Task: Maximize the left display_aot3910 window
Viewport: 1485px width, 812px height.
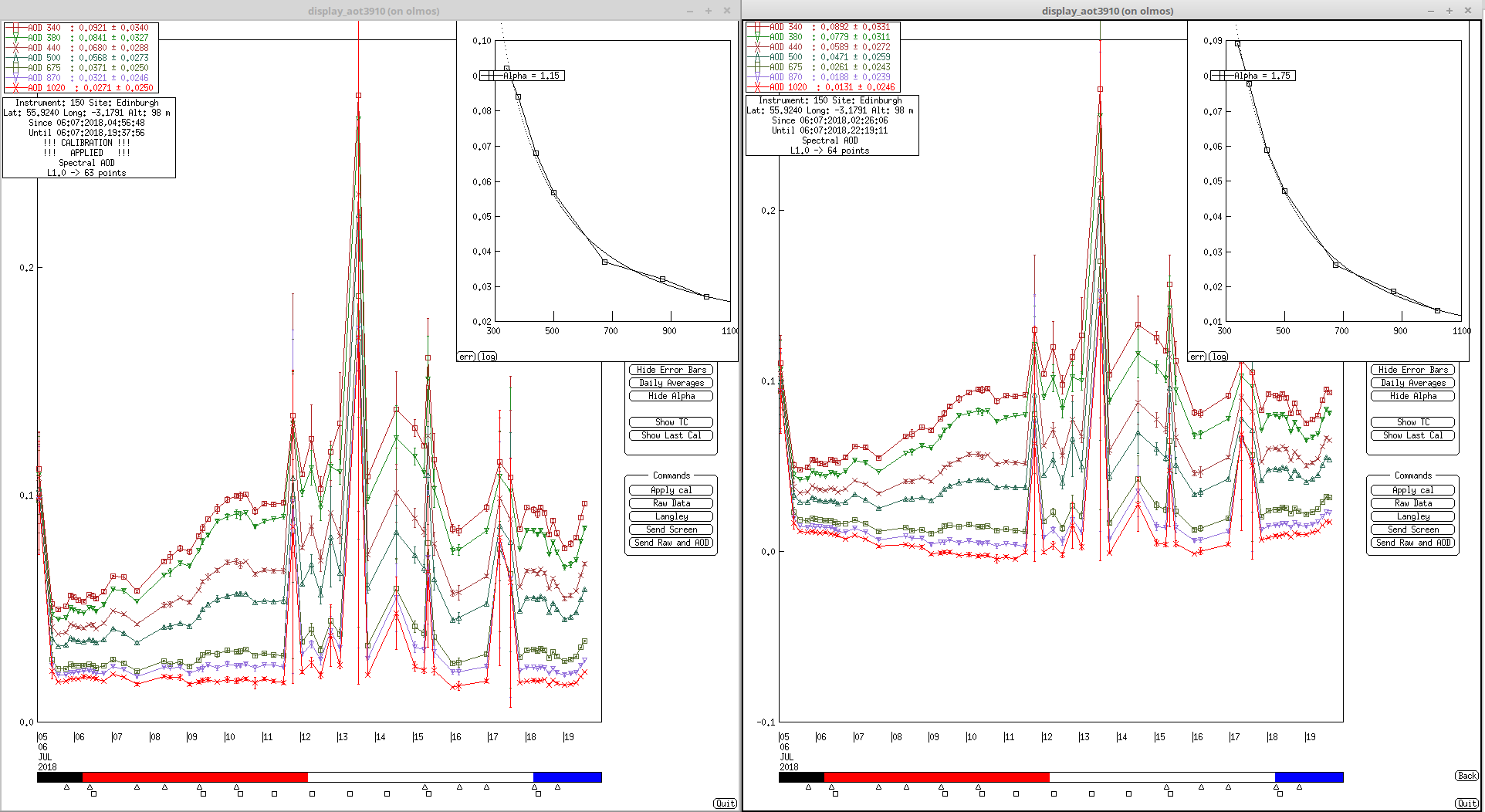Action: pyautogui.click(x=709, y=11)
